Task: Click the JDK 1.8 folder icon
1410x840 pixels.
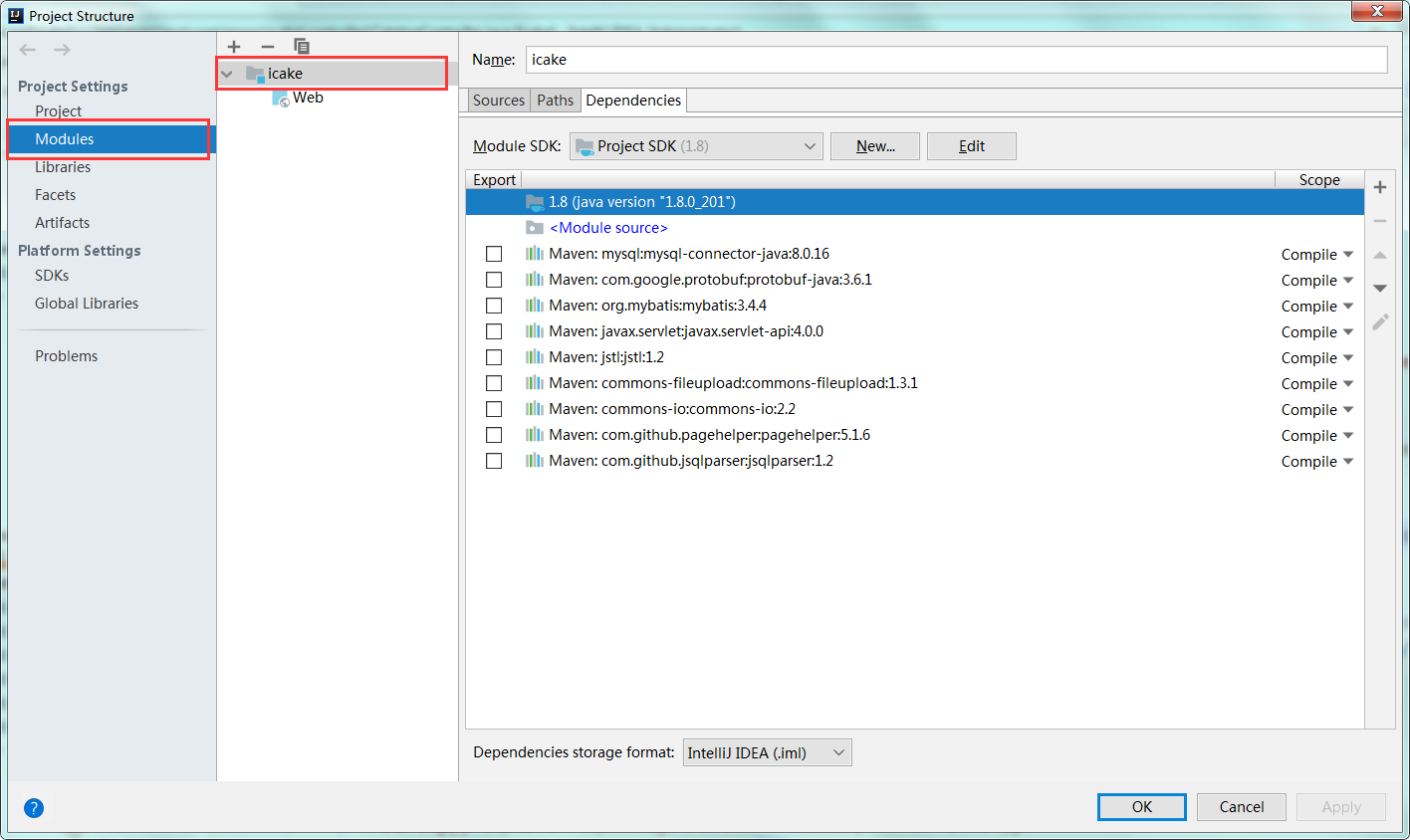Action: 535,202
